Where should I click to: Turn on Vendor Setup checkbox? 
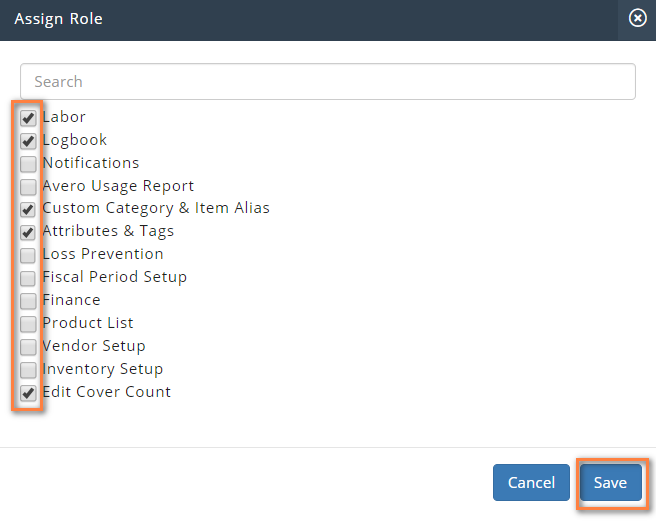point(28,347)
